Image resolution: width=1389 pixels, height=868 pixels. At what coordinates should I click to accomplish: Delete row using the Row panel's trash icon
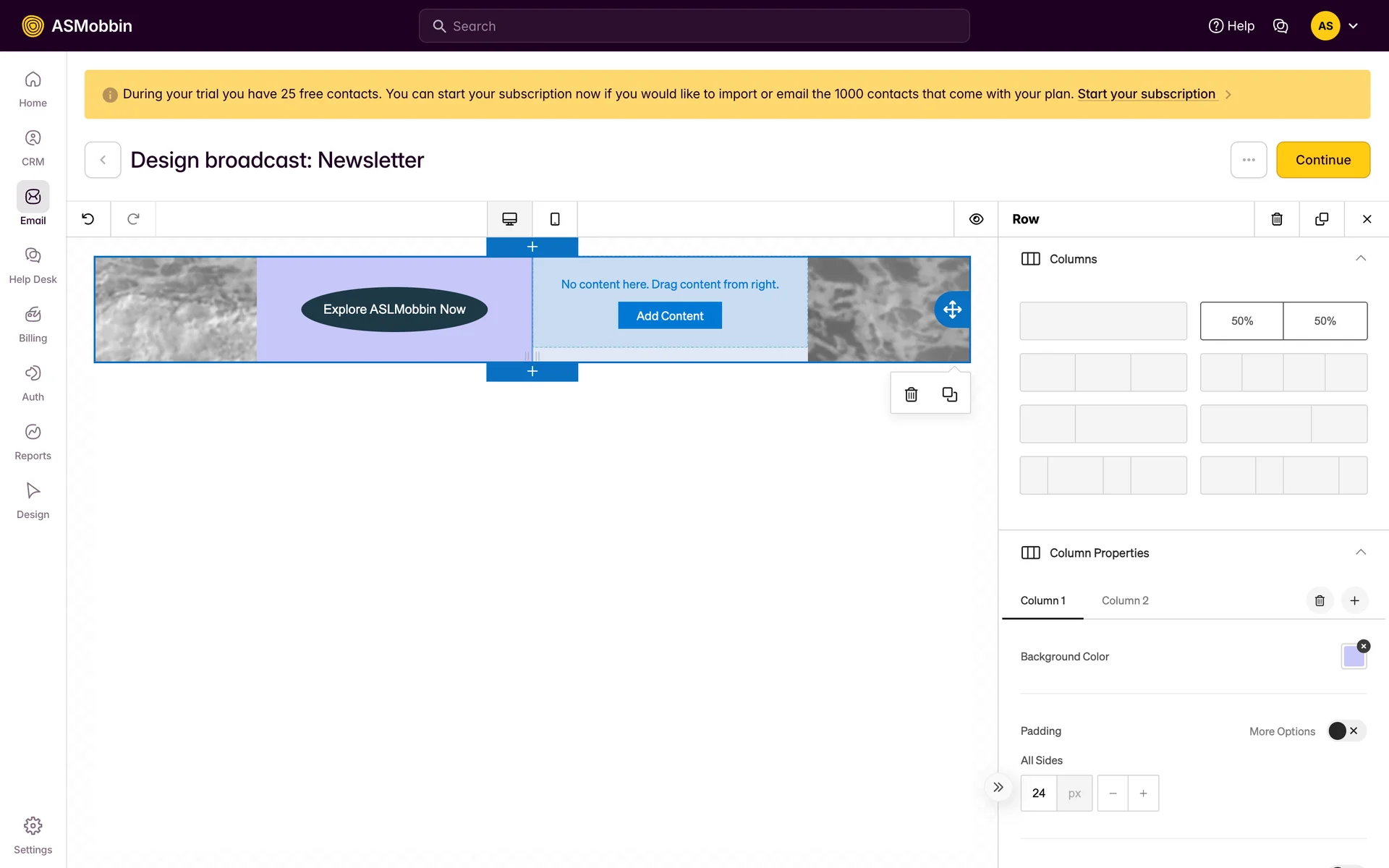[1277, 219]
